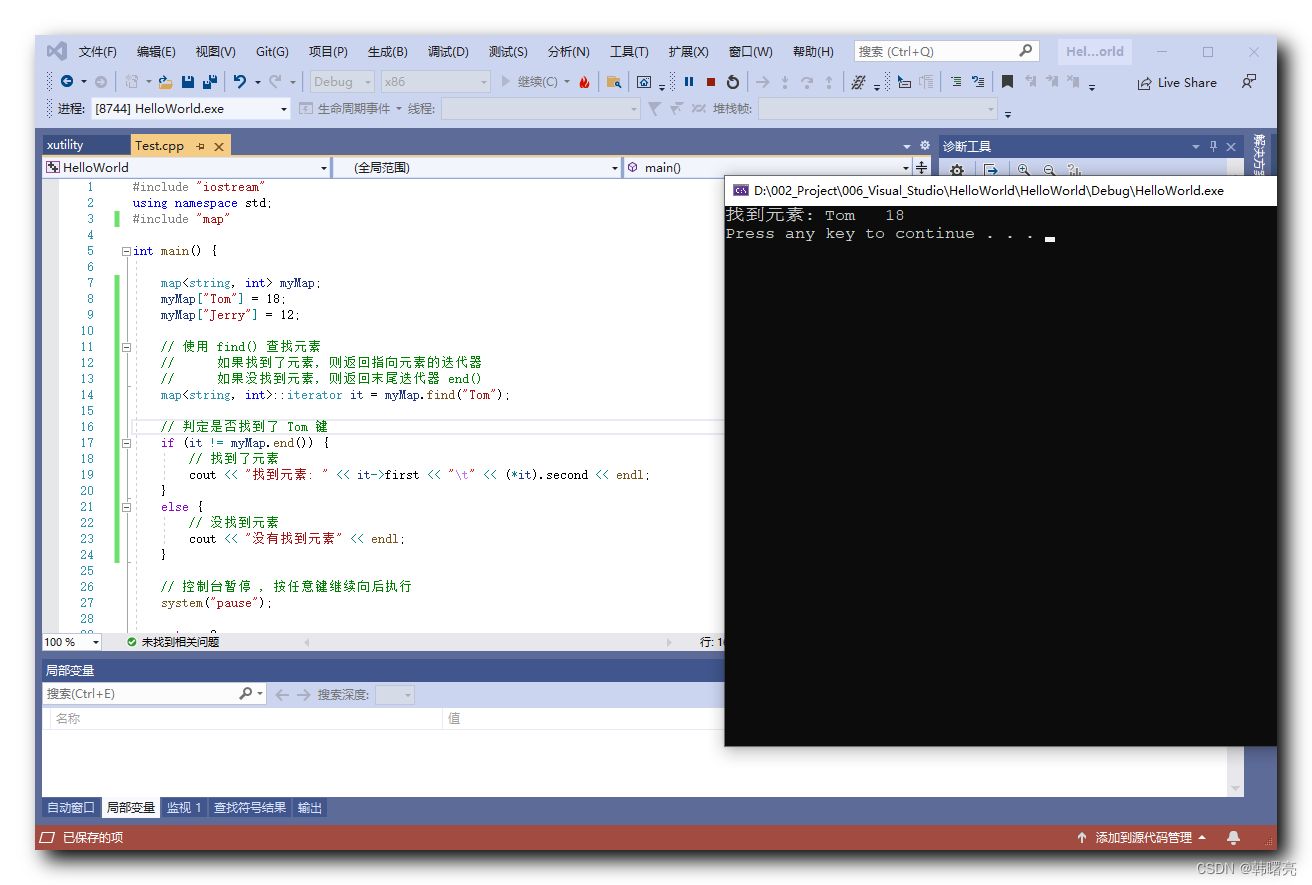Open the Debug configuration dropdown
The width and height of the screenshot is (1312, 885).
[x=341, y=82]
